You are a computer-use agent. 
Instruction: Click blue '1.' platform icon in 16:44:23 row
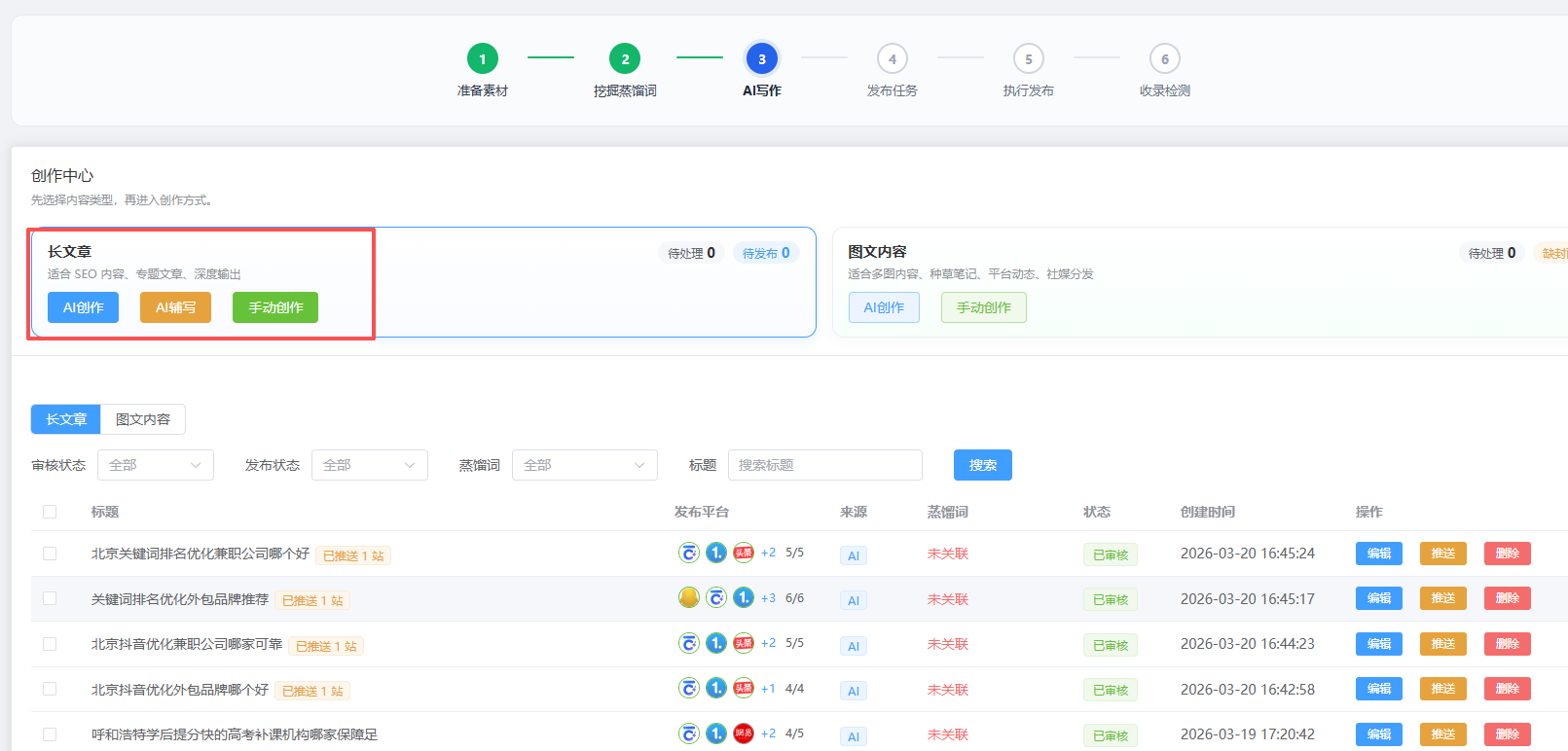pyautogui.click(x=716, y=643)
